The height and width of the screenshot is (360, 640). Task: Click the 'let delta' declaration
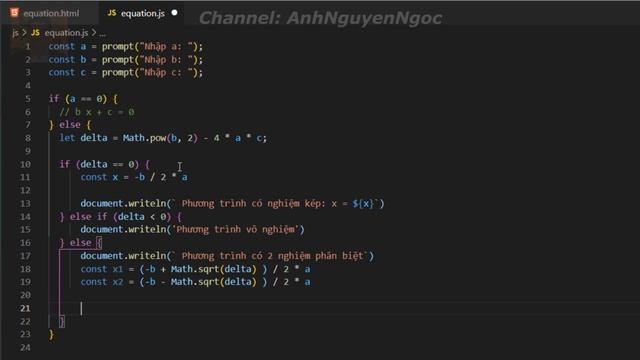tap(83, 138)
